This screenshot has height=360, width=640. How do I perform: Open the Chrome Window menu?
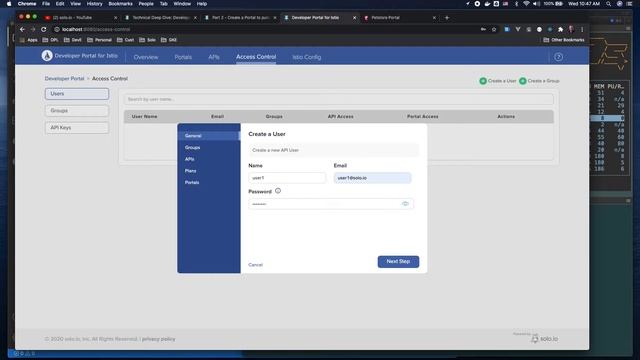tap(182, 4)
